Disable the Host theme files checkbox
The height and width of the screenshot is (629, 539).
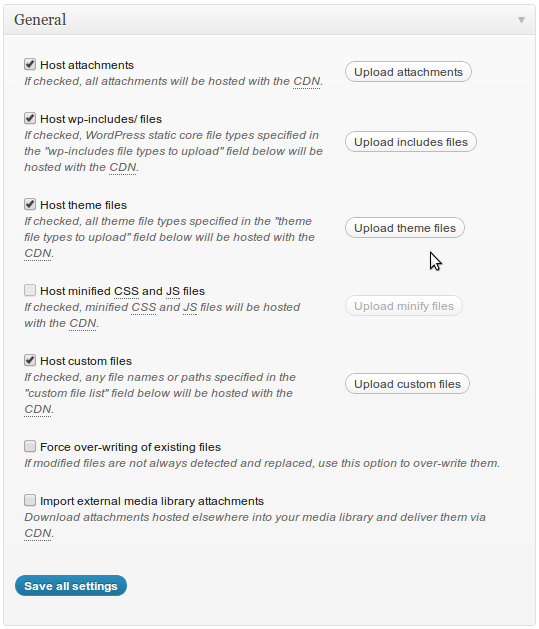pyautogui.click(x=30, y=204)
